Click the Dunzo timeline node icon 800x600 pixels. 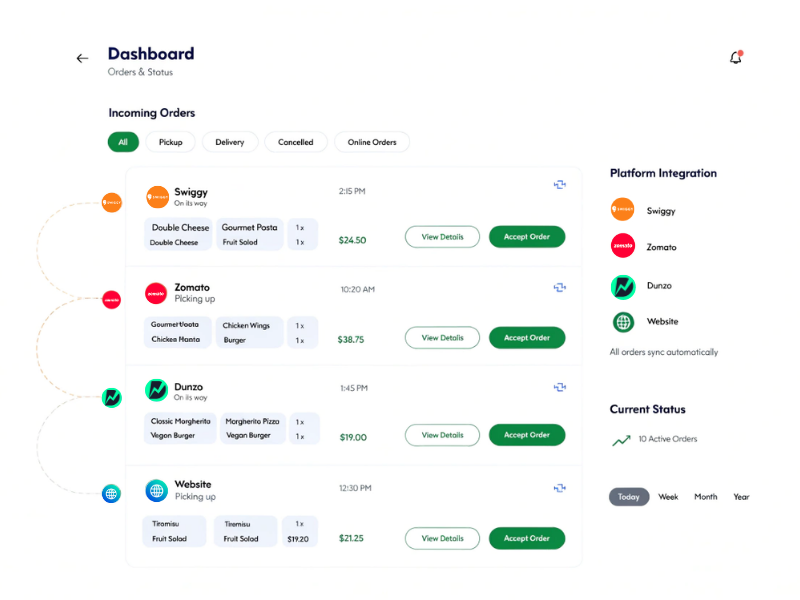point(111,397)
